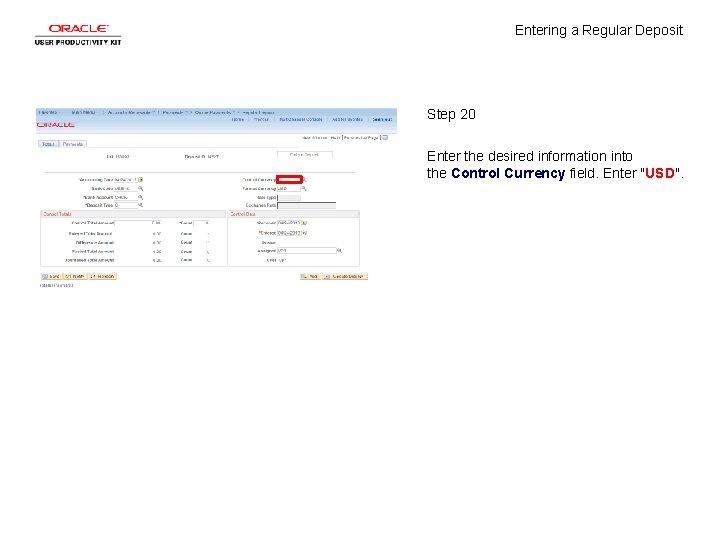Click the Save button

[51, 276]
